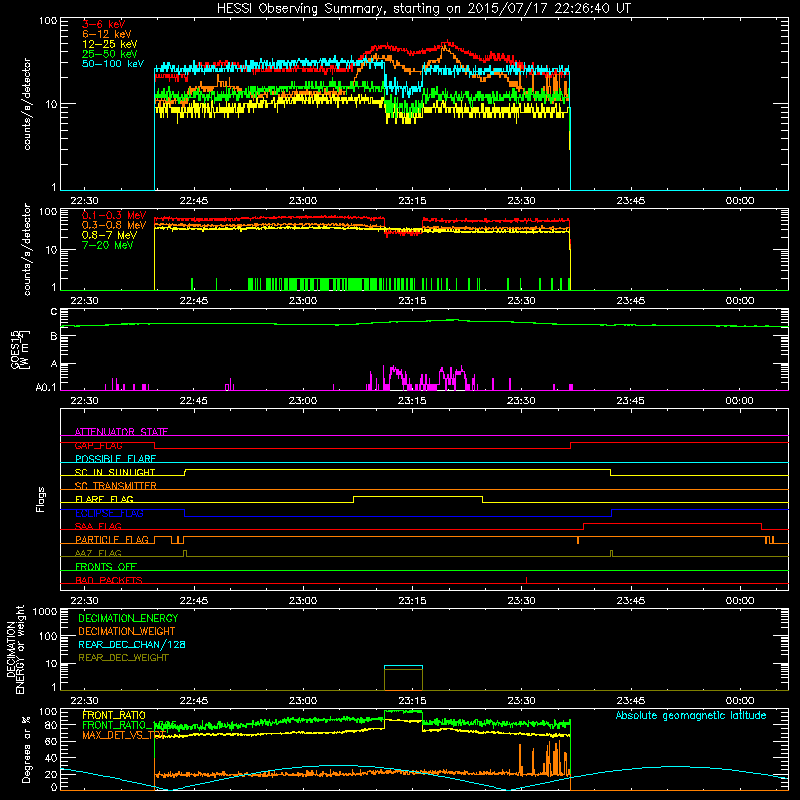
Task: Select the SC_IN_SUNLIGHT flag label
Action: click(115, 472)
